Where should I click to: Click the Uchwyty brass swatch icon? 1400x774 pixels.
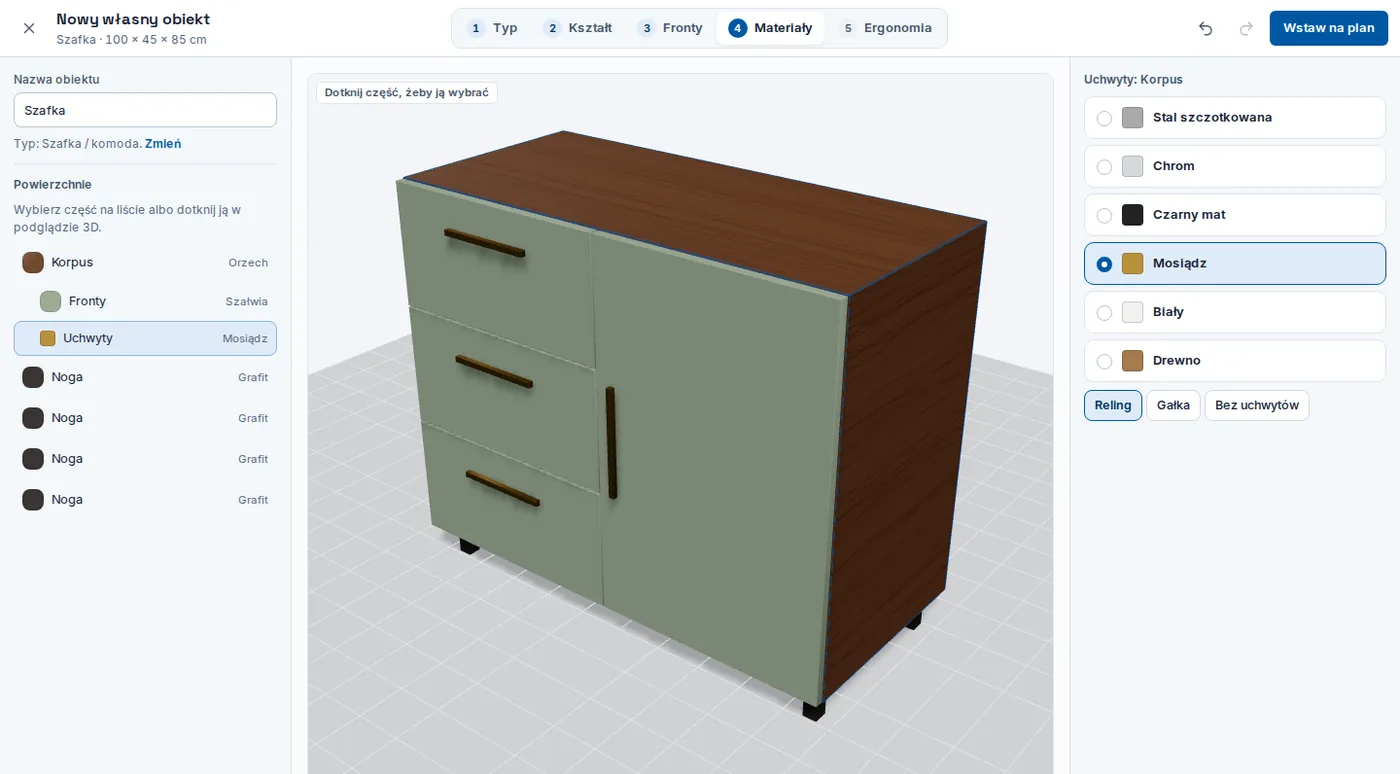[x=47, y=338]
